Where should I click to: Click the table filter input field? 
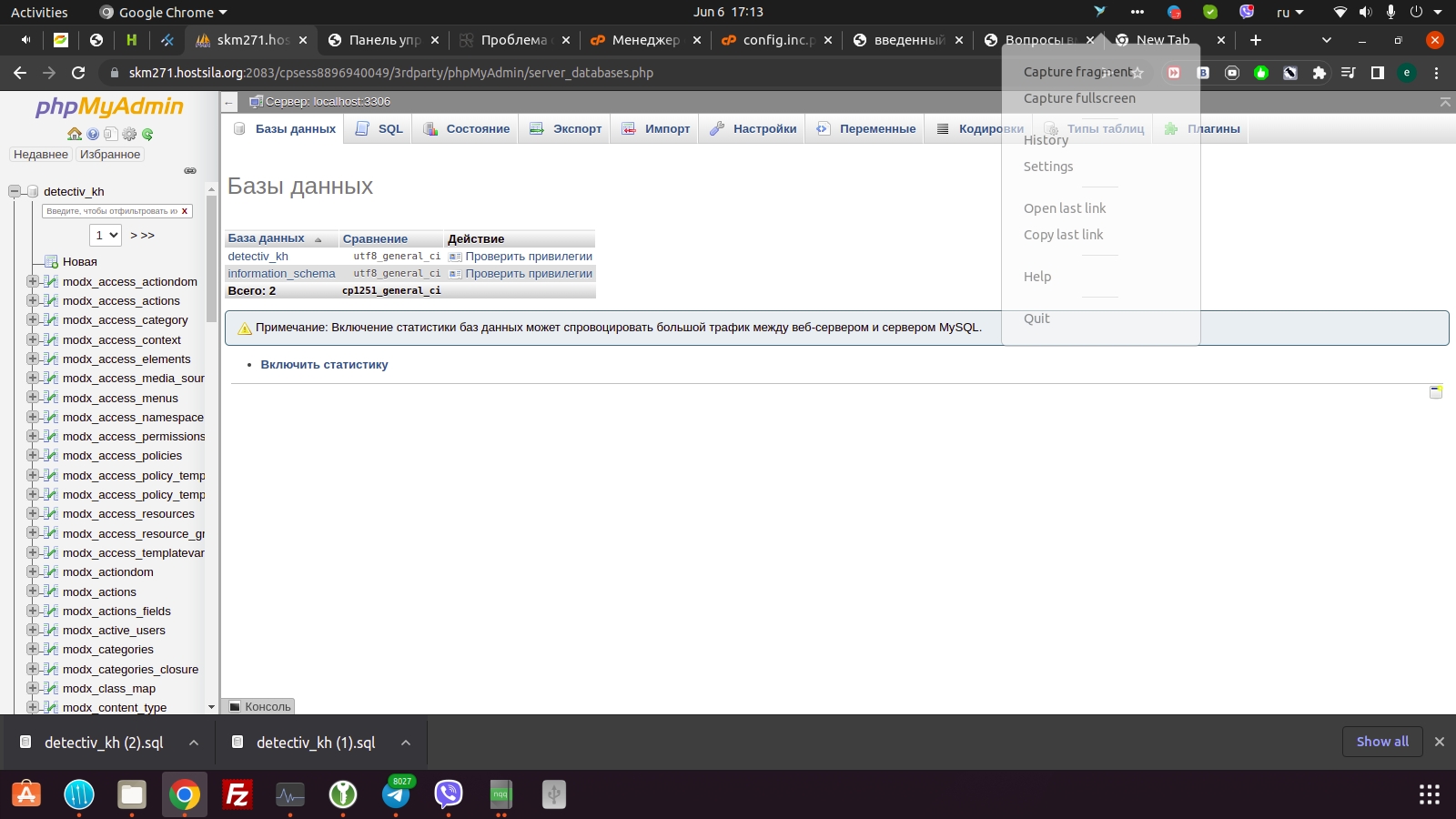[111, 211]
